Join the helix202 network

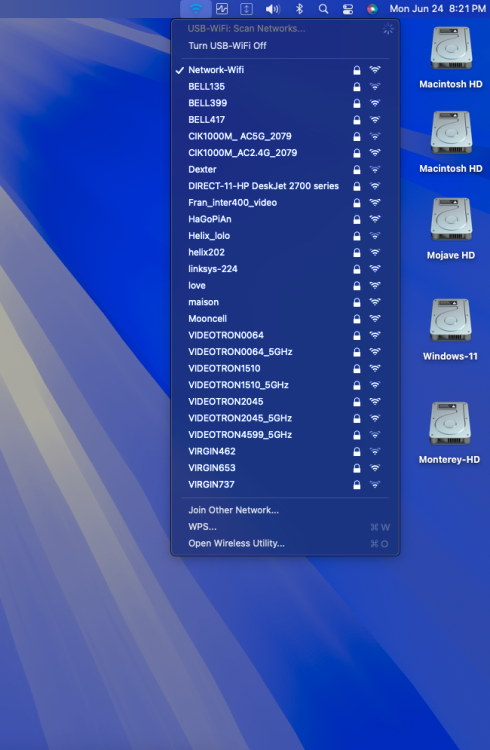point(285,252)
